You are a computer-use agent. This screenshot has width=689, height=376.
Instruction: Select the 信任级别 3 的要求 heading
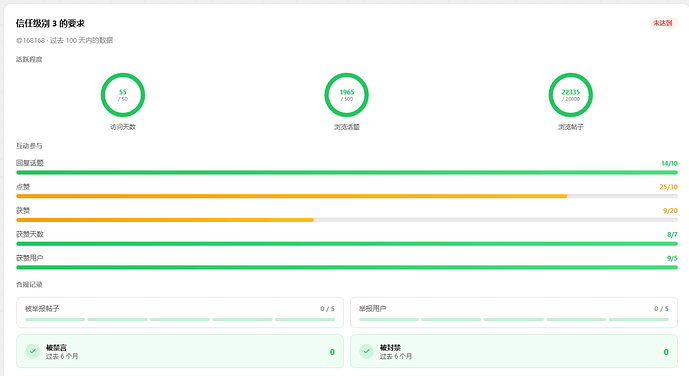pos(50,23)
